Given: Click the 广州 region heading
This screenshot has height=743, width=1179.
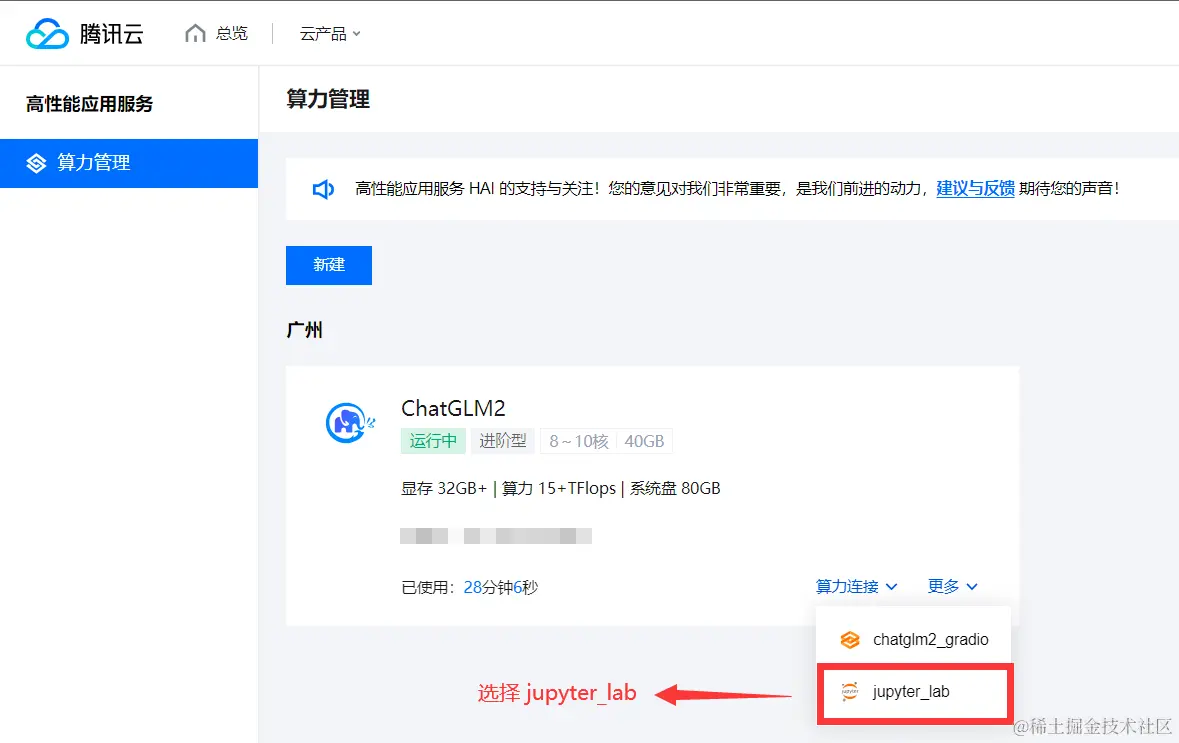Looking at the screenshot, I should tap(305, 330).
